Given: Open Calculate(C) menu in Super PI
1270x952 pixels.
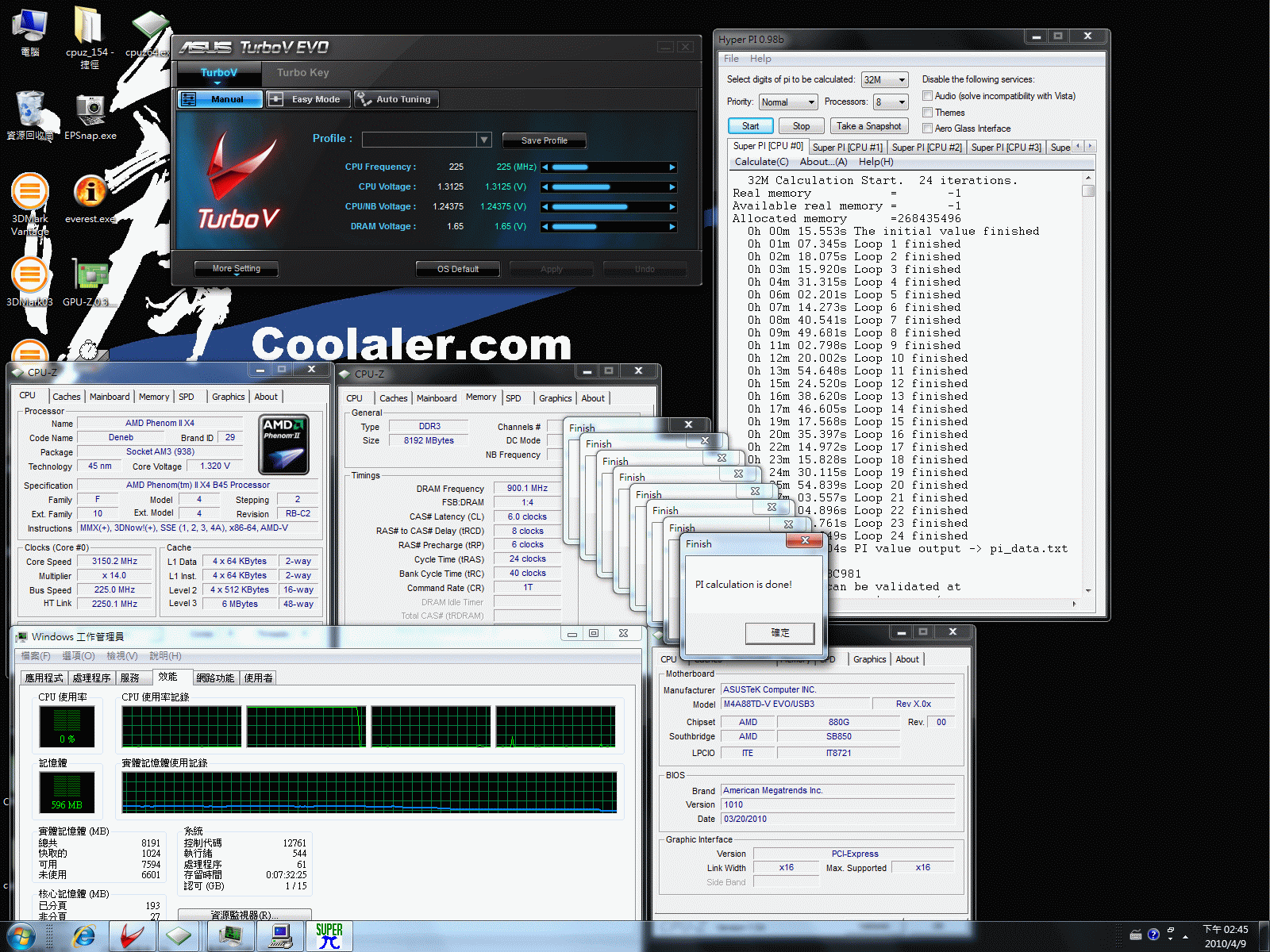Looking at the screenshot, I should (x=761, y=162).
